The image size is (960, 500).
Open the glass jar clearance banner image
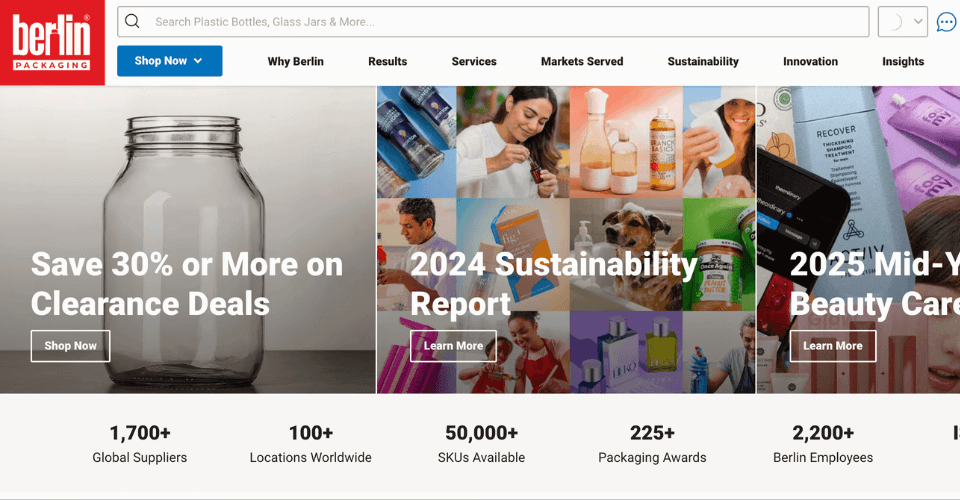pyautogui.click(x=188, y=170)
